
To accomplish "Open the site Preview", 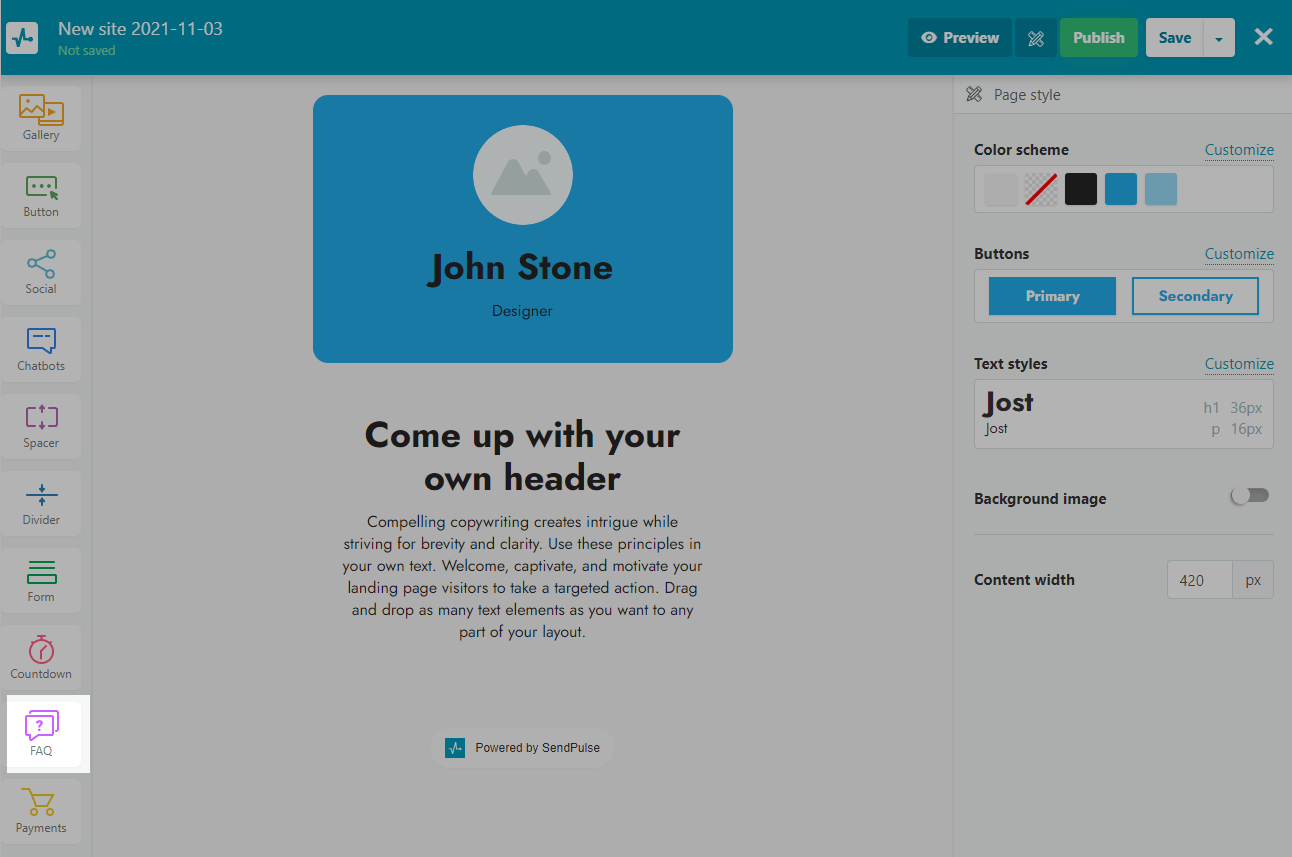I will pos(960,38).
